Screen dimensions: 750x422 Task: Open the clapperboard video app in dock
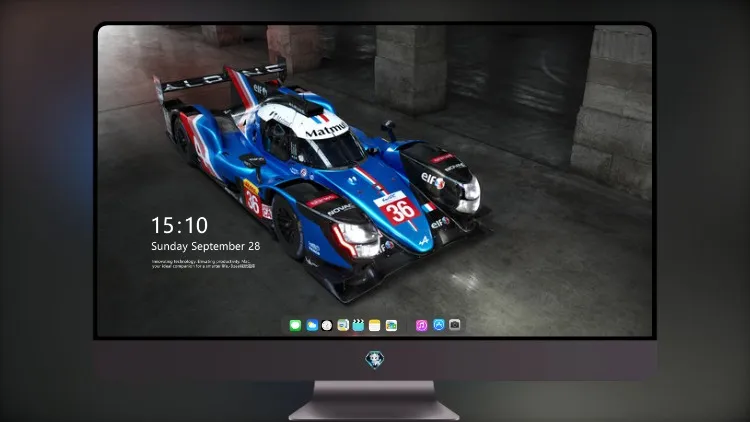(358, 325)
